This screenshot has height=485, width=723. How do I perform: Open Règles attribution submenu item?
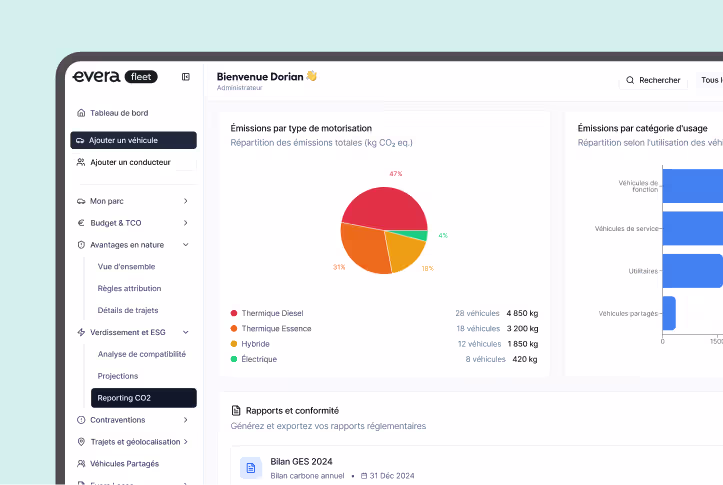tap(130, 289)
